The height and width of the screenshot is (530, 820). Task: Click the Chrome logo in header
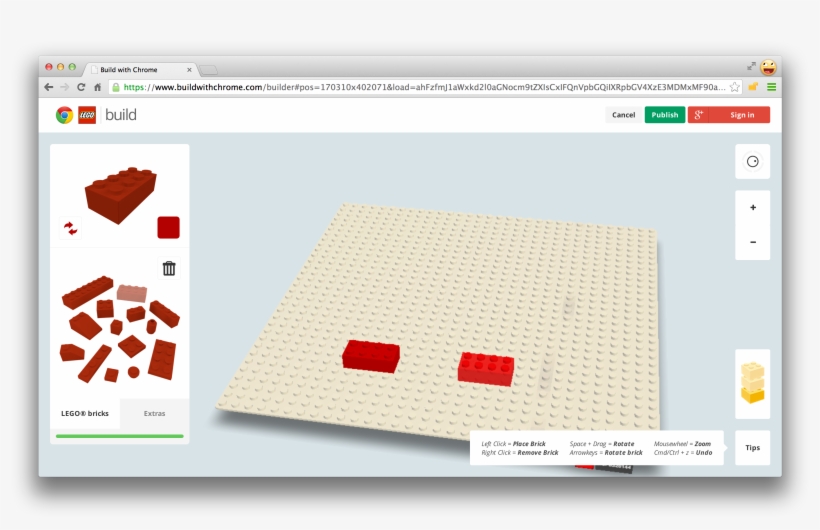[x=64, y=115]
